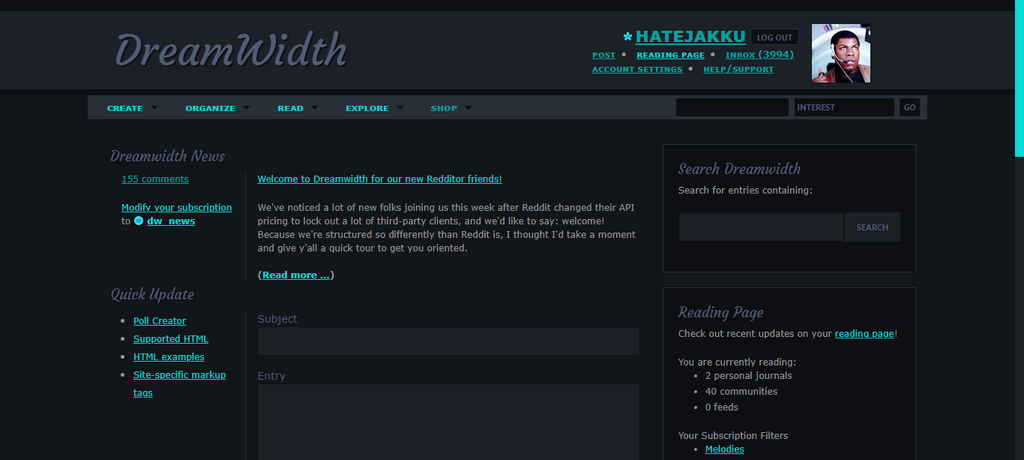Expand the arrow next to SHOP
This screenshot has width=1024, height=460.
[x=468, y=108]
